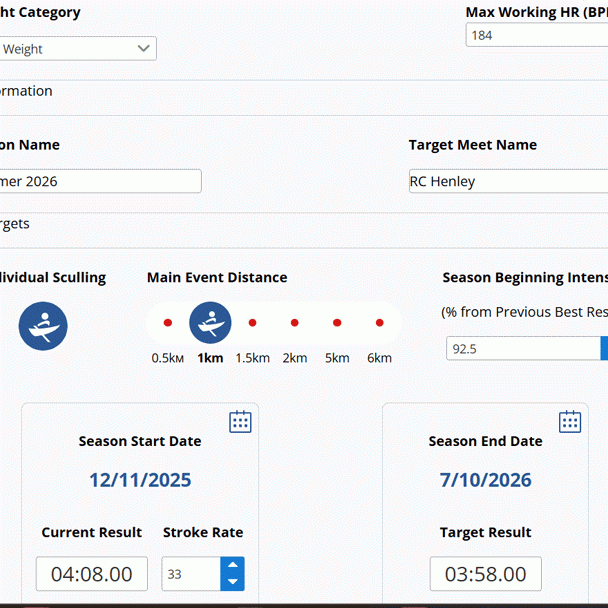Choose the 2km event distance

(x=294, y=323)
